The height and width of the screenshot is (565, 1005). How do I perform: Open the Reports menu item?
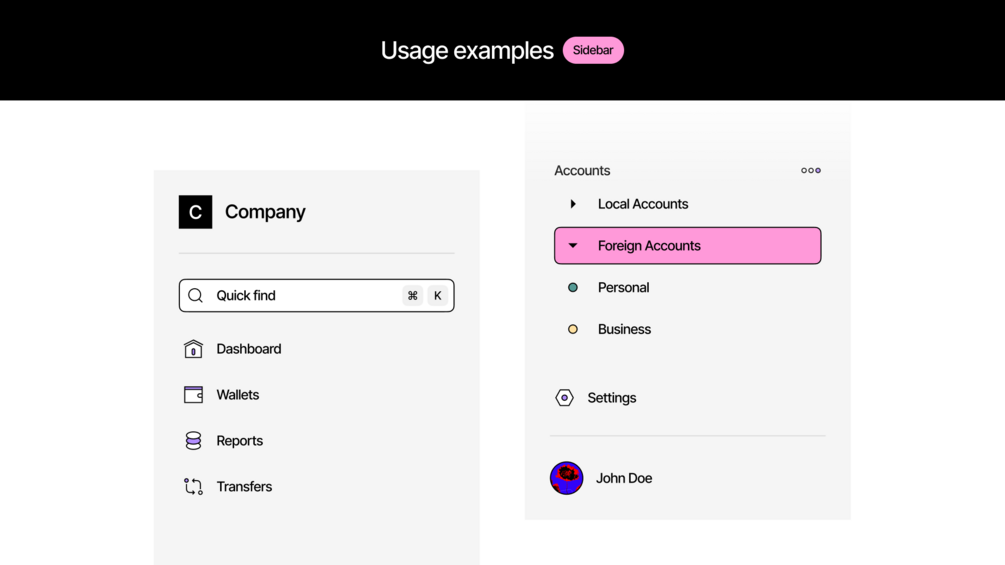point(239,441)
